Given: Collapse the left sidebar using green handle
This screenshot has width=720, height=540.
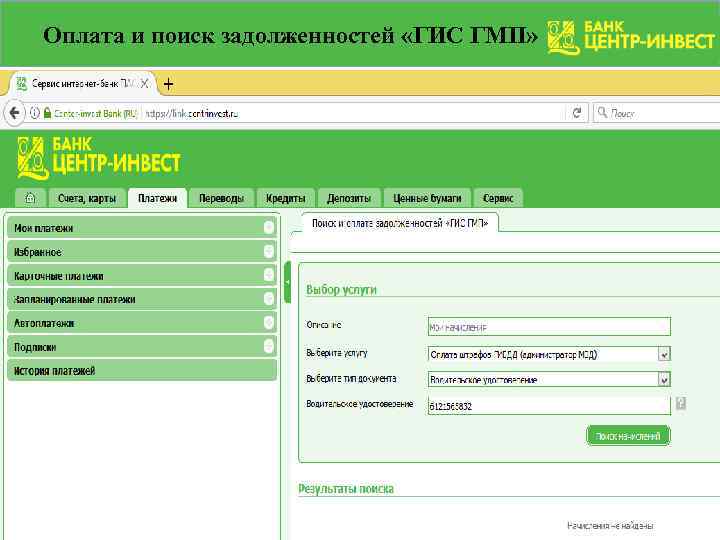Looking at the screenshot, I should (287, 282).
